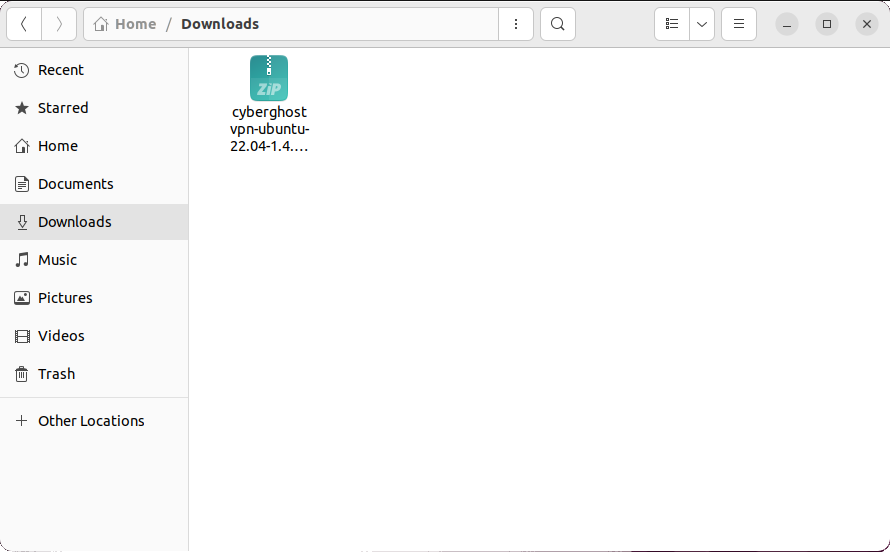Open the search magnifier button
Image resolution: width=890 pixels, height=552 pixels.
[558, 24]
